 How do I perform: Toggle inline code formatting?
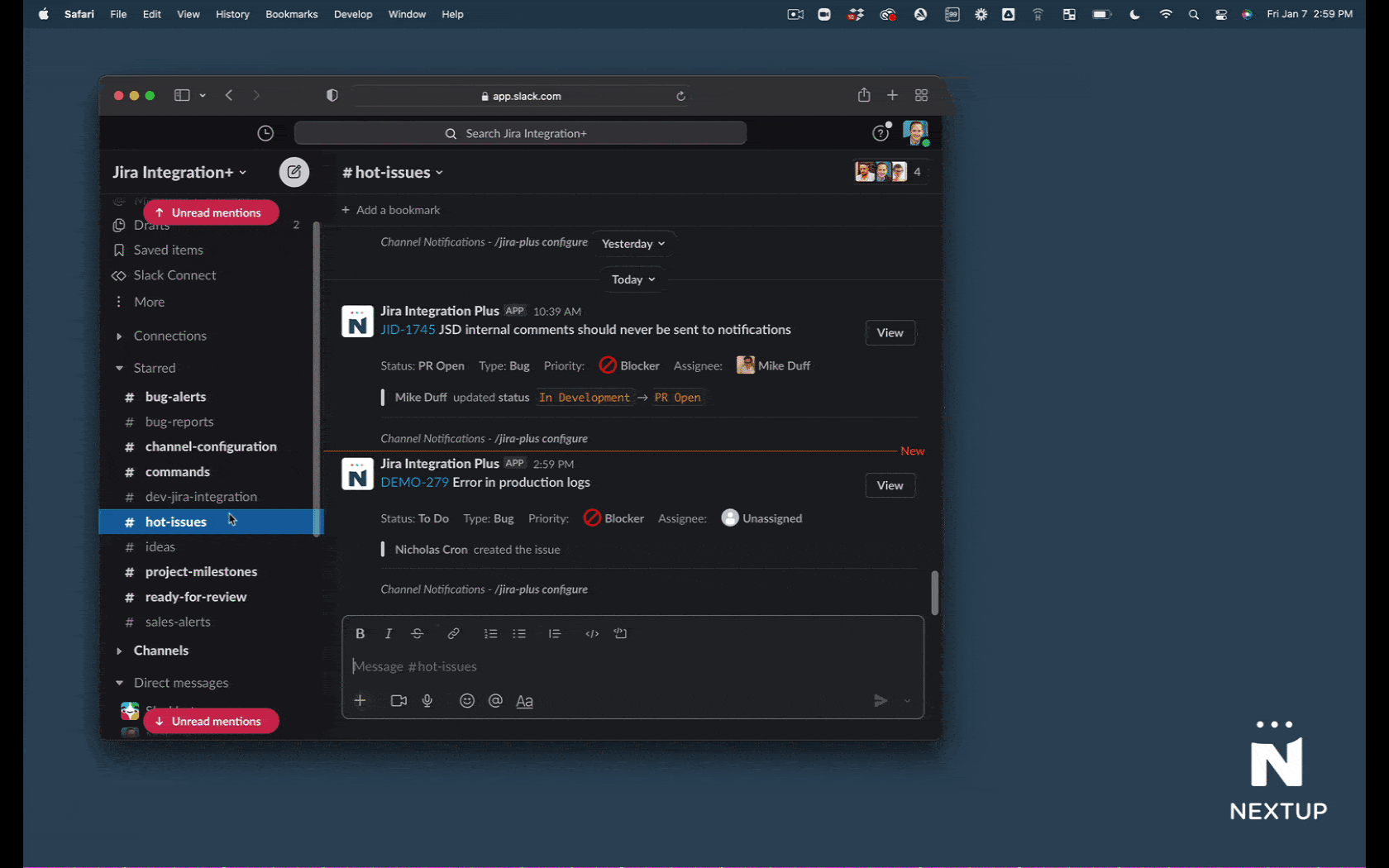tap(592, 633)
